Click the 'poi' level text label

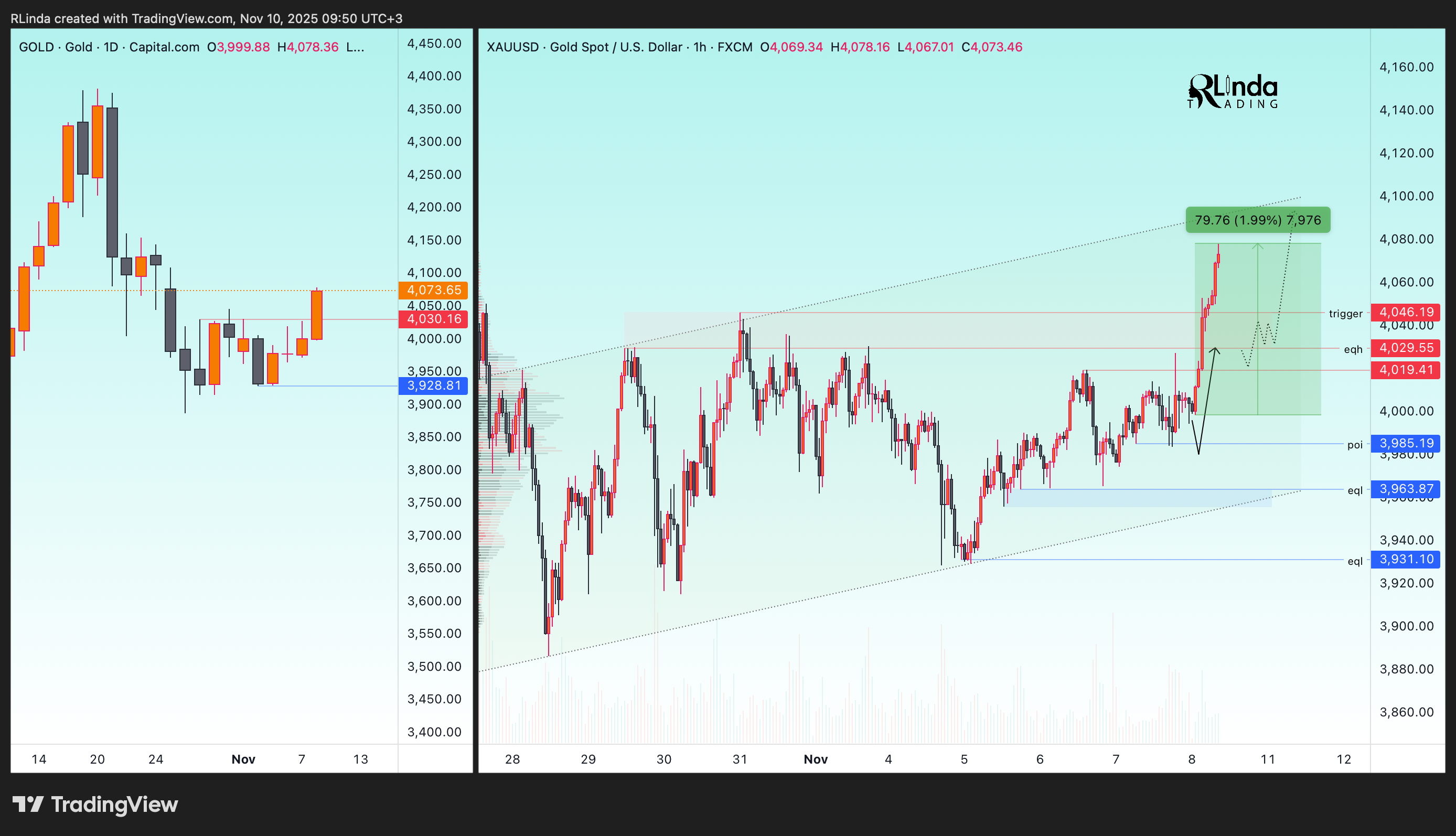point(1354,444)
